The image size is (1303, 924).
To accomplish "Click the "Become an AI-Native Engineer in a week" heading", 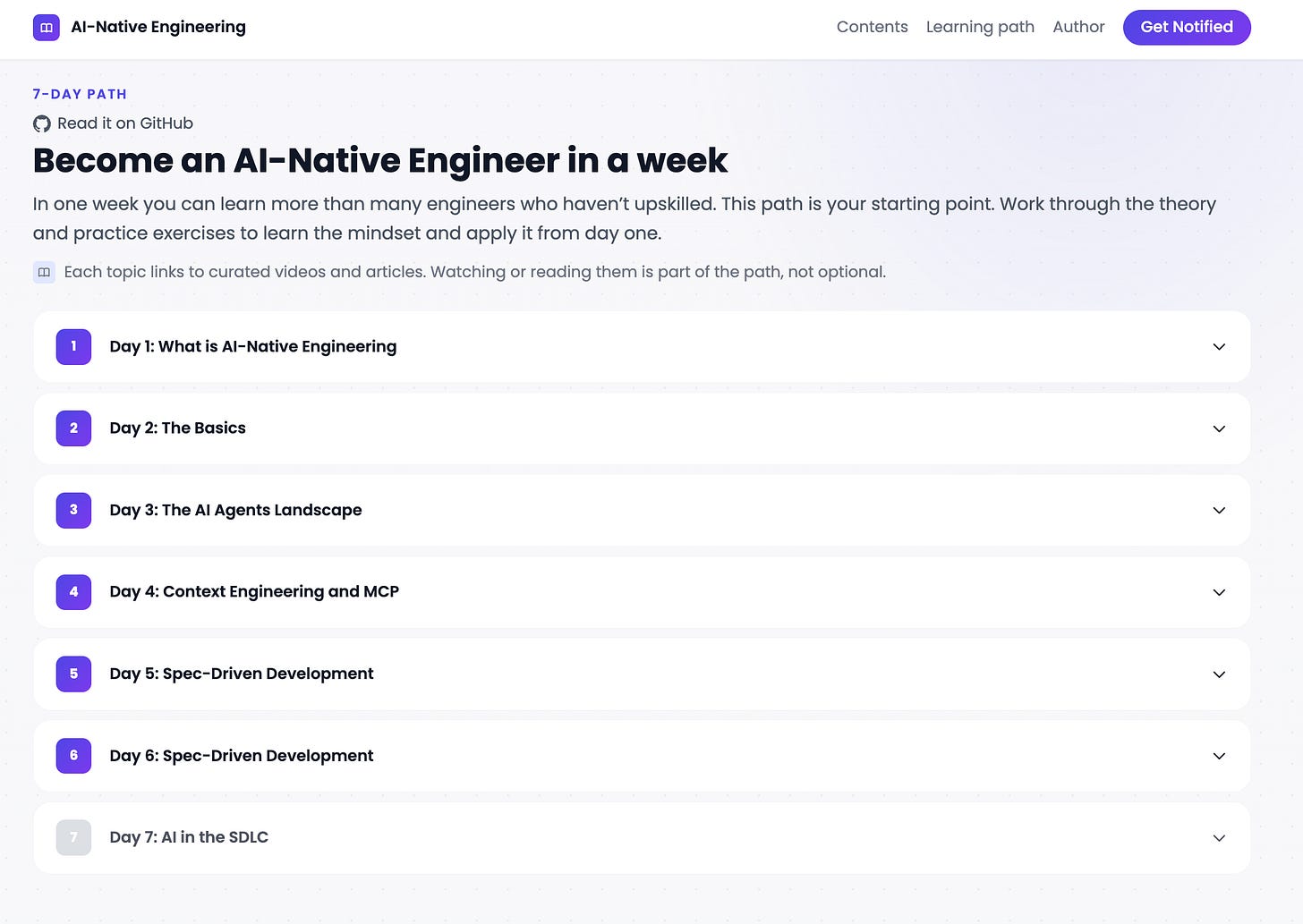I will [380, 161].
